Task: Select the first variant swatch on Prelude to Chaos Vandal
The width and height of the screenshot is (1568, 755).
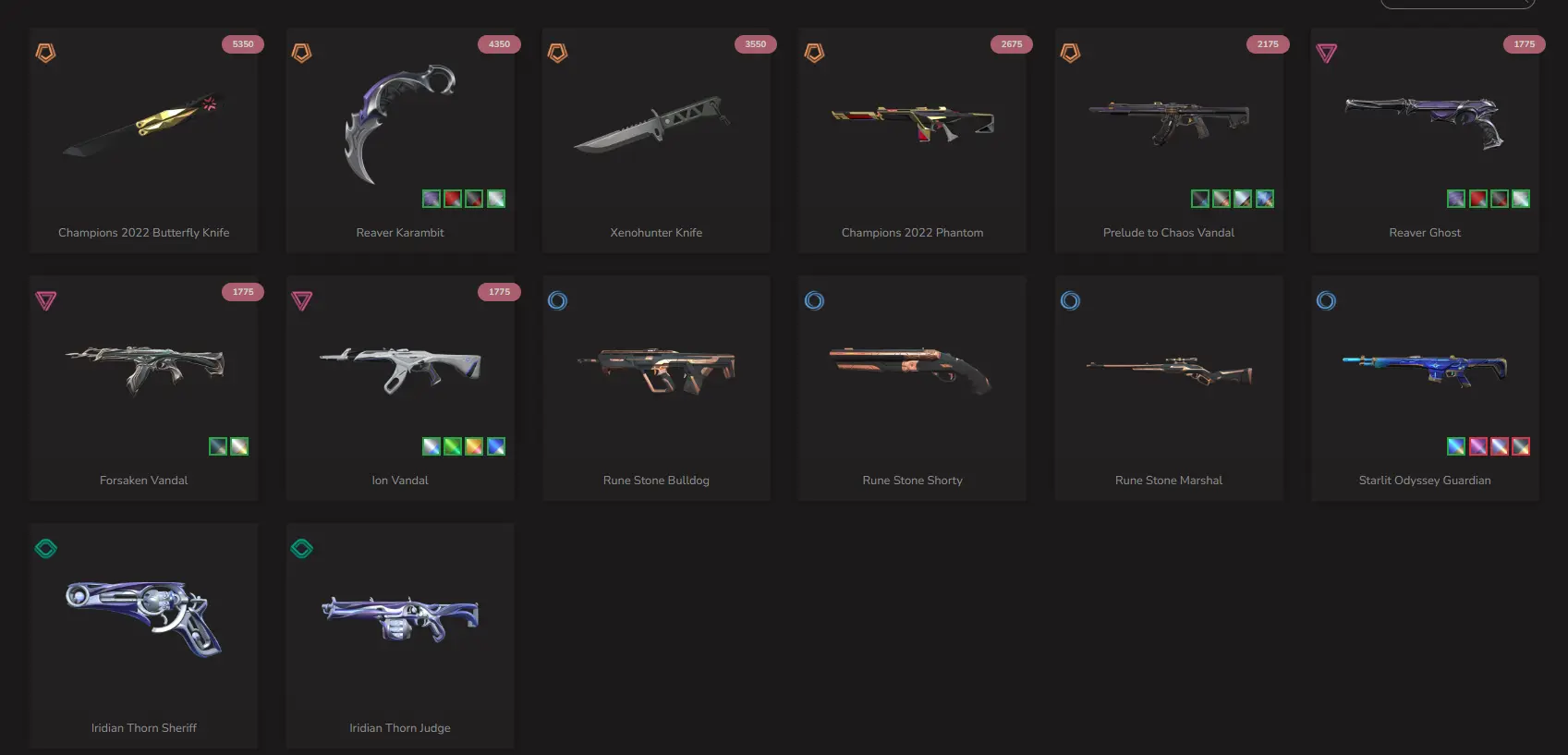Action: click(x=1199, y=199)
